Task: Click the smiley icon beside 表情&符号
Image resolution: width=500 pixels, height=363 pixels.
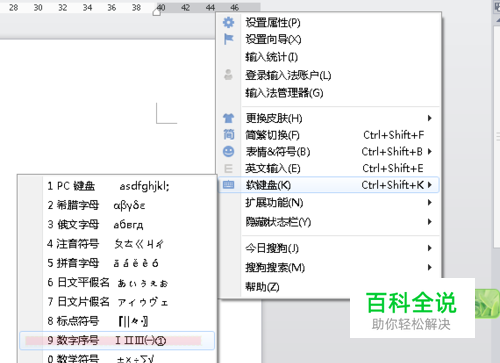Action: click(228, 151)
